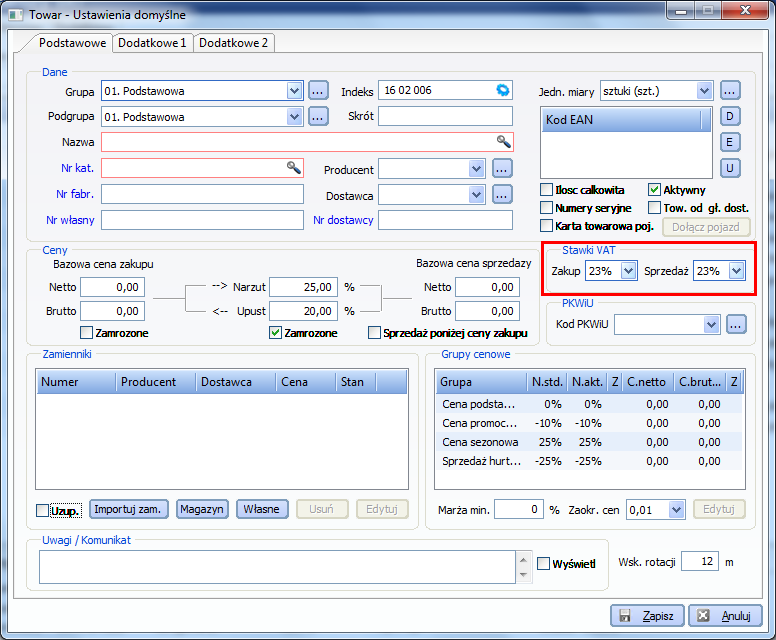The width and height of the screenshot is (776, 640).
Task: Click the window icon in title bar
Action: (16, 15)
